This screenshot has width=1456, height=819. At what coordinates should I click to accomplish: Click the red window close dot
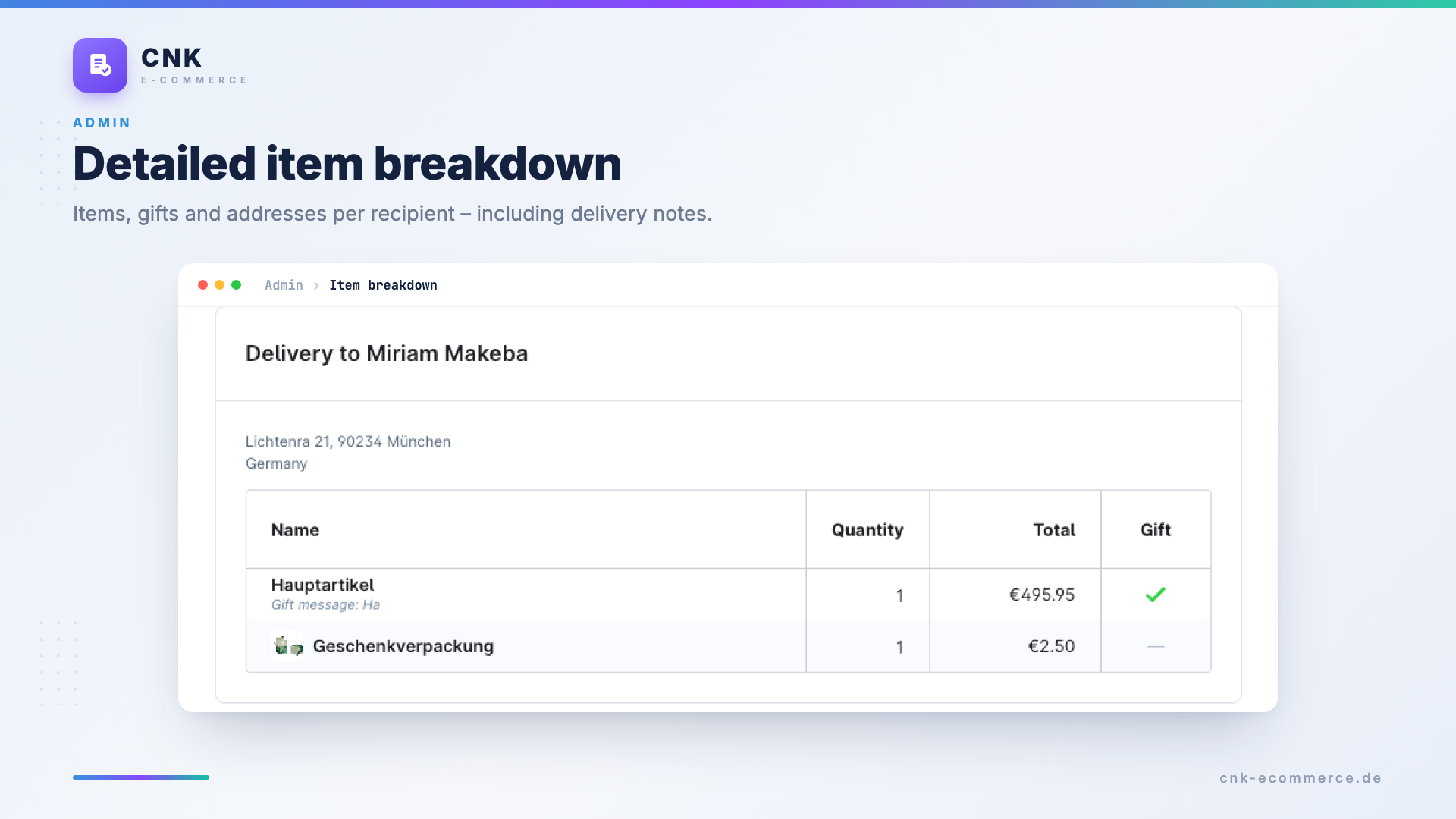202,285
